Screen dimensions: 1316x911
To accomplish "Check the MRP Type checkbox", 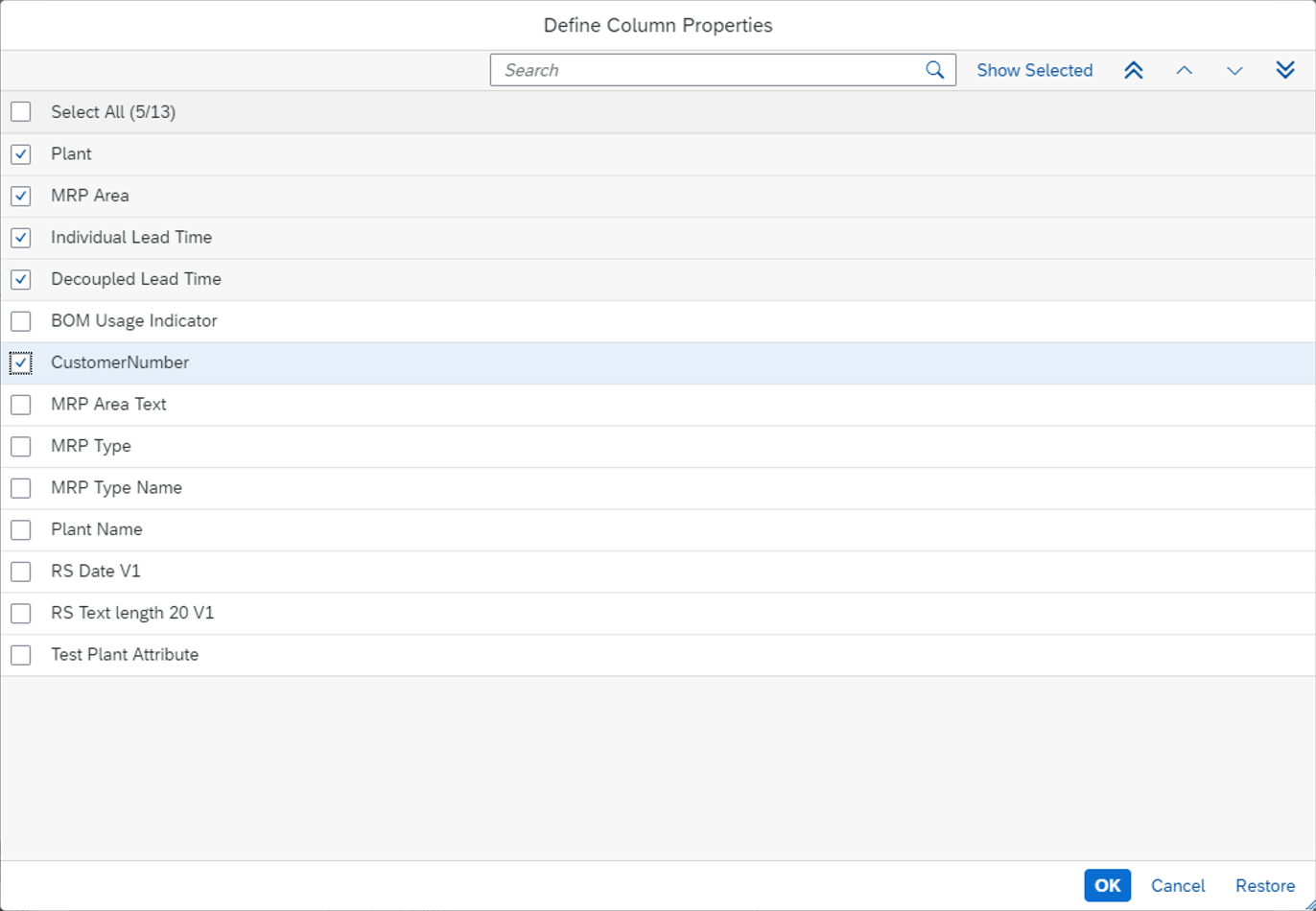I will click(20, 446).
